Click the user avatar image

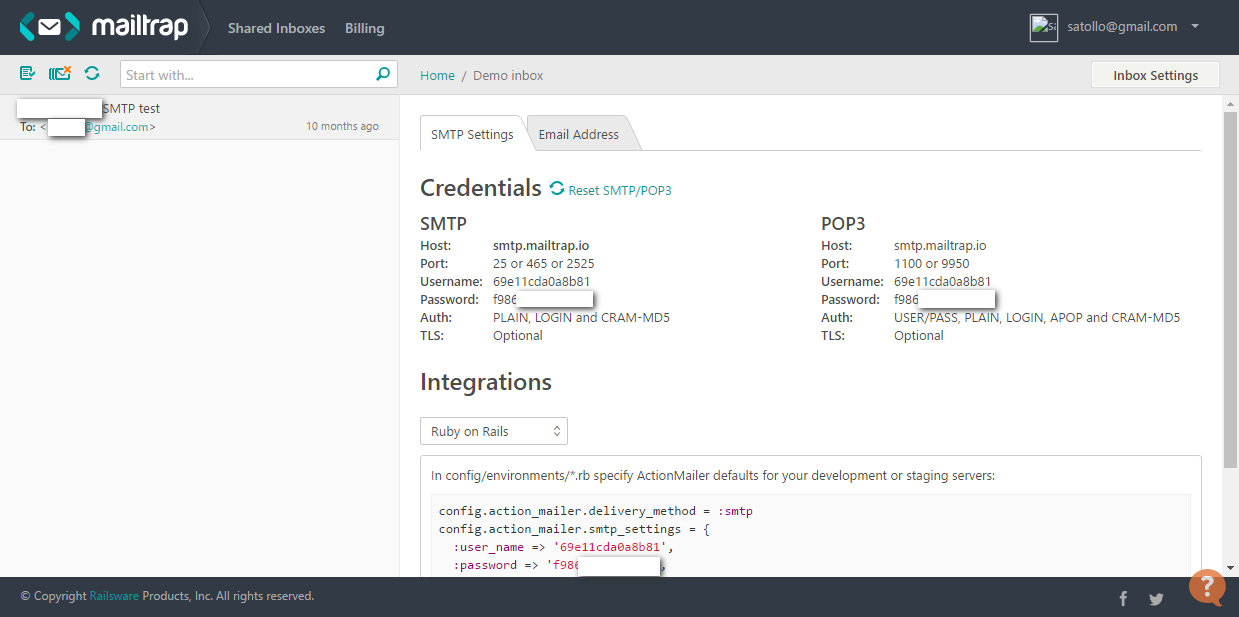coord(1044,28)
